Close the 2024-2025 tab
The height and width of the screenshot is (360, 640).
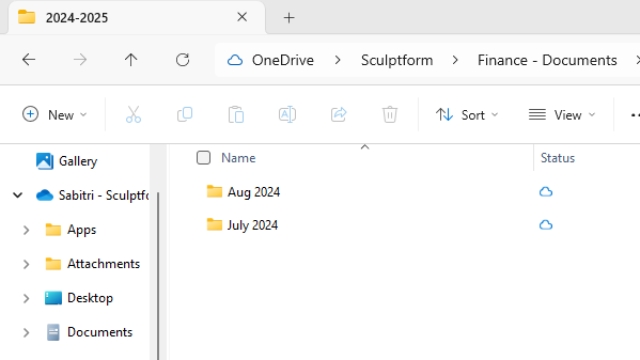click(242, 17)
